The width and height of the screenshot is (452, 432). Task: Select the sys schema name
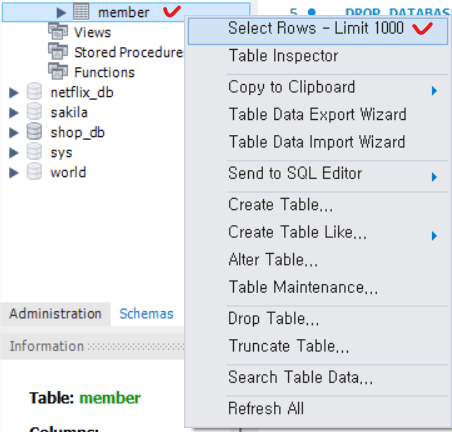[x=61, y=153]
